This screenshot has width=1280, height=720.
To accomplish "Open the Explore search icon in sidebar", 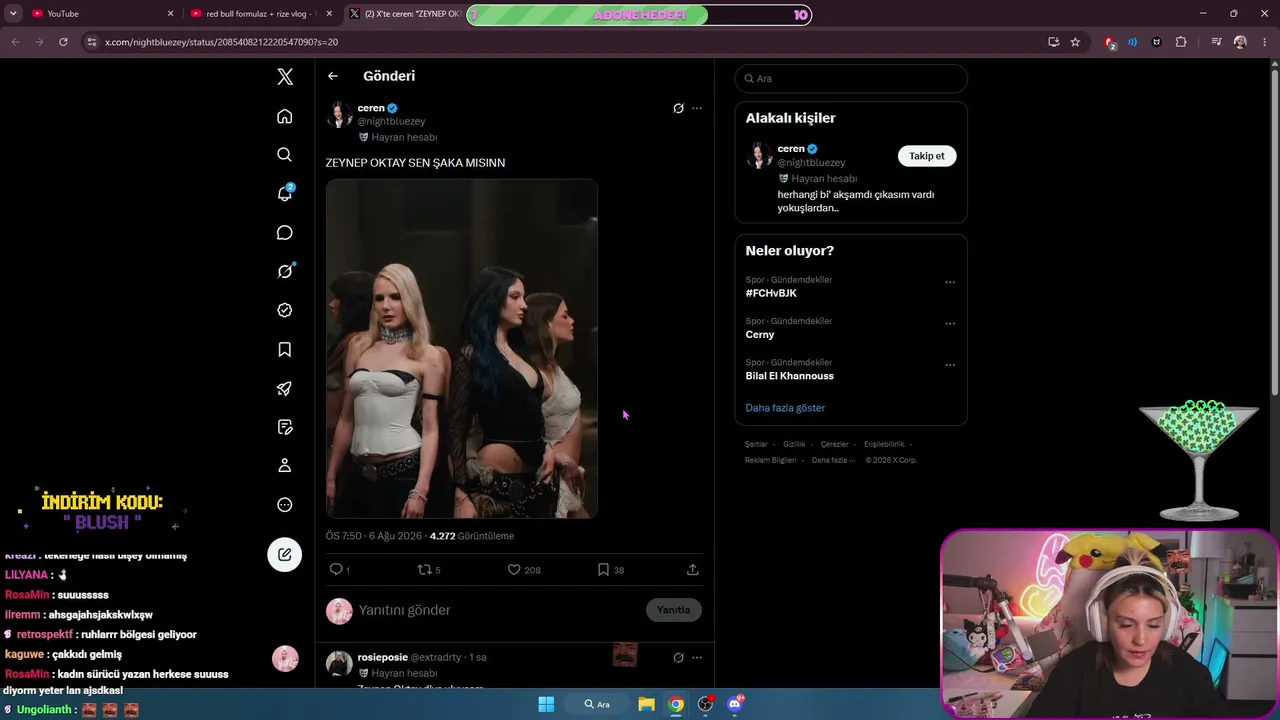I will point(285,155).
